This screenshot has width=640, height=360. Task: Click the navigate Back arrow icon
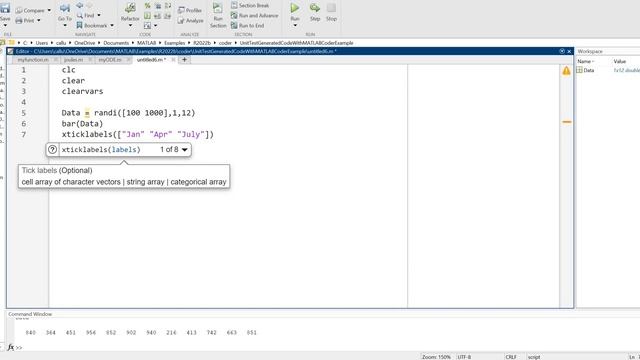click(80, 5)
